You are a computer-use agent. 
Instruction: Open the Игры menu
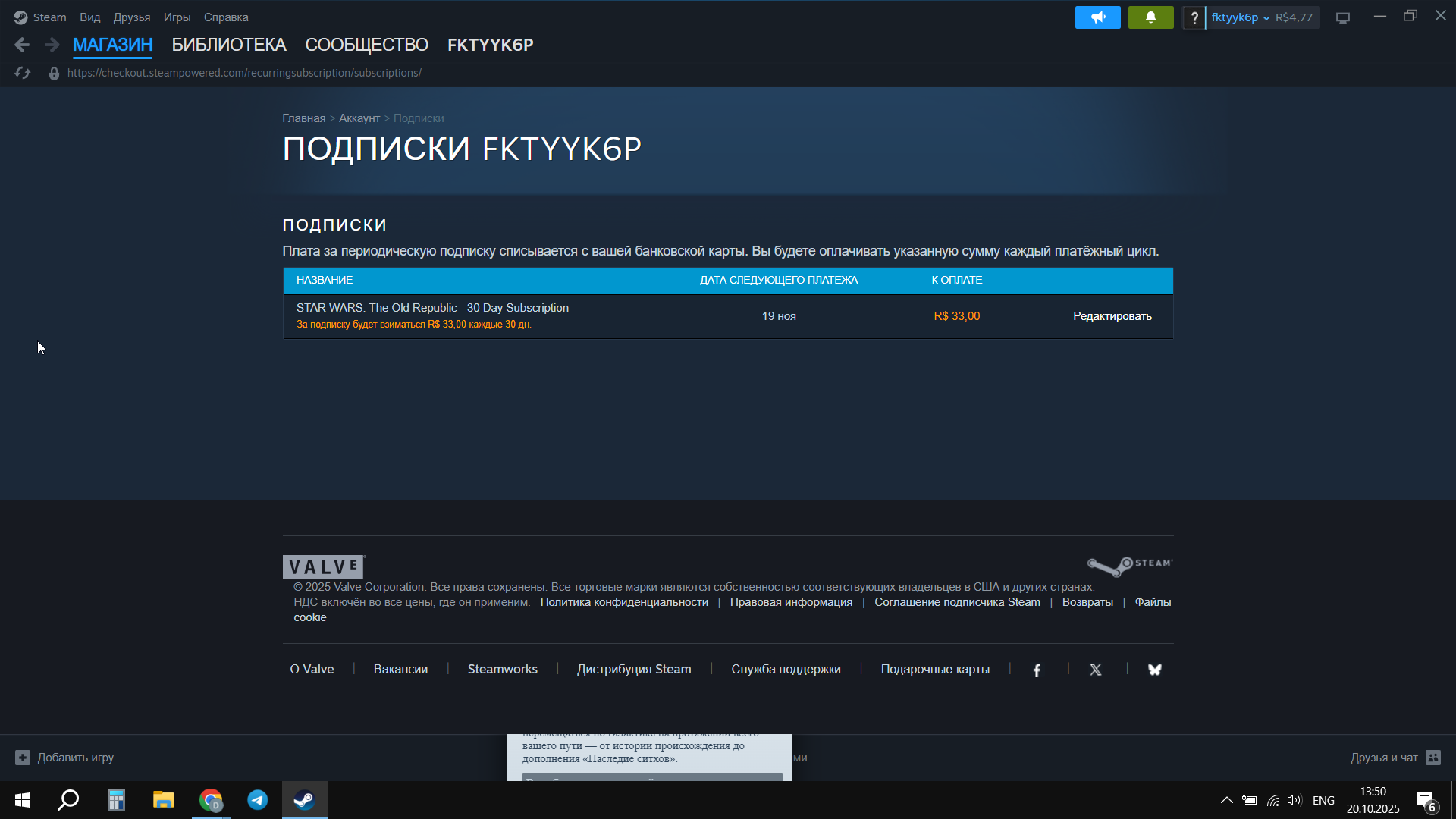[x=177, y=17]
